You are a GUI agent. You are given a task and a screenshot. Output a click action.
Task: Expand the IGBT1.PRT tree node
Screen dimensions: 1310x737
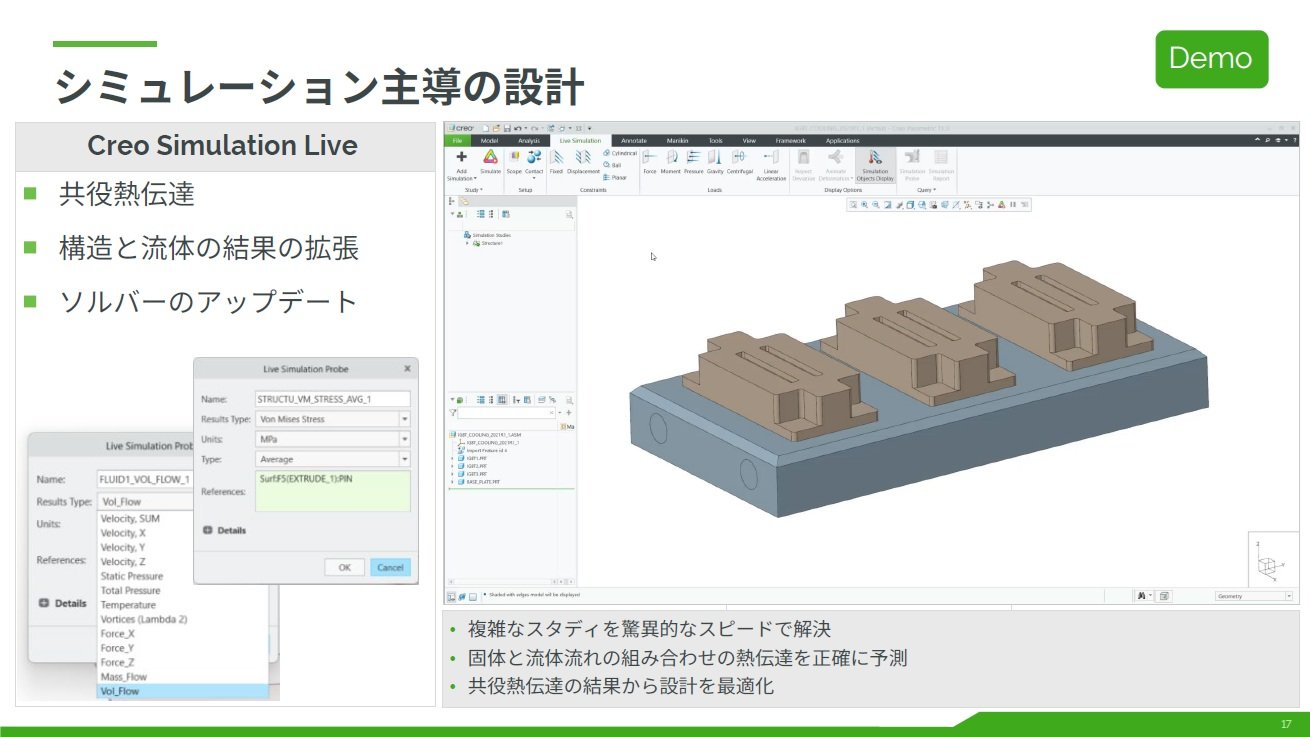tap(453, 458)
